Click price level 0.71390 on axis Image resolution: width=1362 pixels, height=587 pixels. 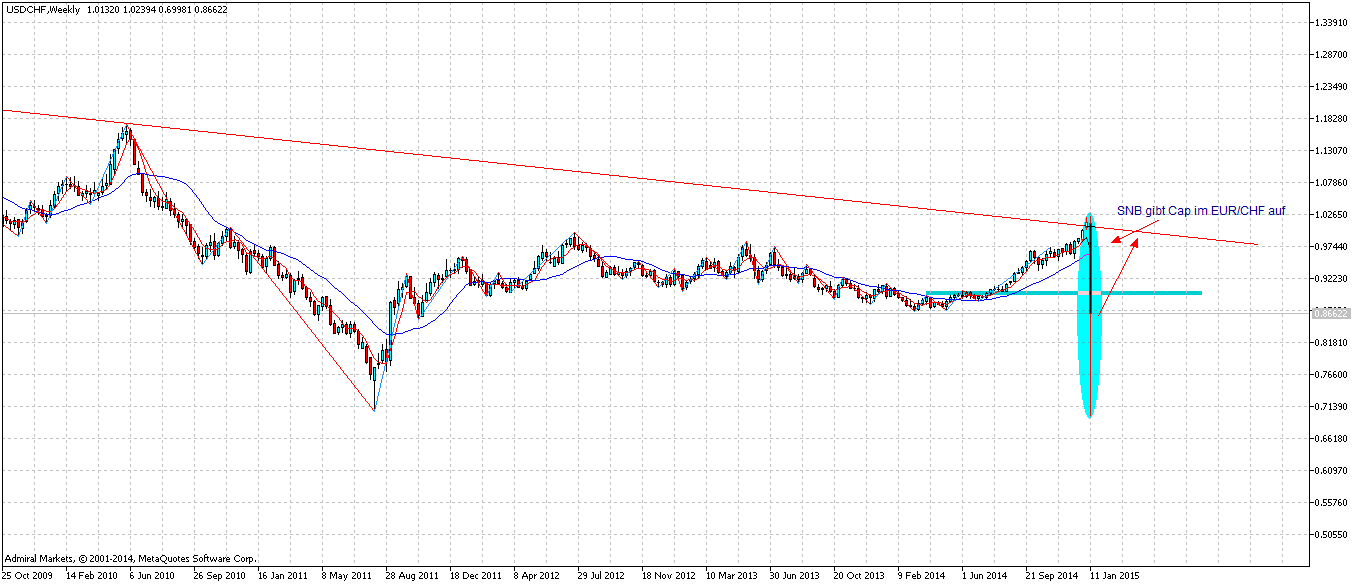tap(1329, 406)
